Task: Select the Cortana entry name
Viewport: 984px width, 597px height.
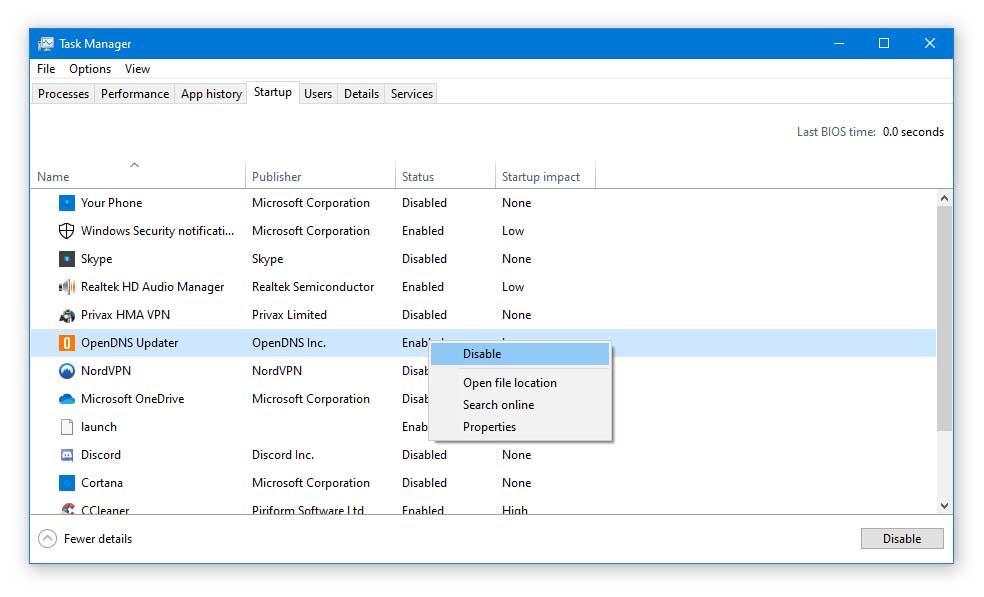Action: (102, 483)
